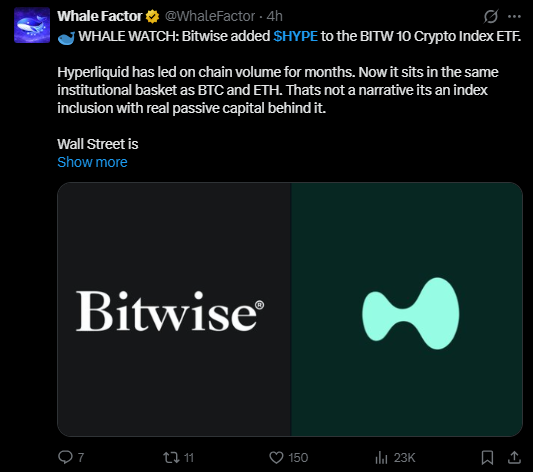
Task: View post analytics bar chart icon
Action: [381, 457]
